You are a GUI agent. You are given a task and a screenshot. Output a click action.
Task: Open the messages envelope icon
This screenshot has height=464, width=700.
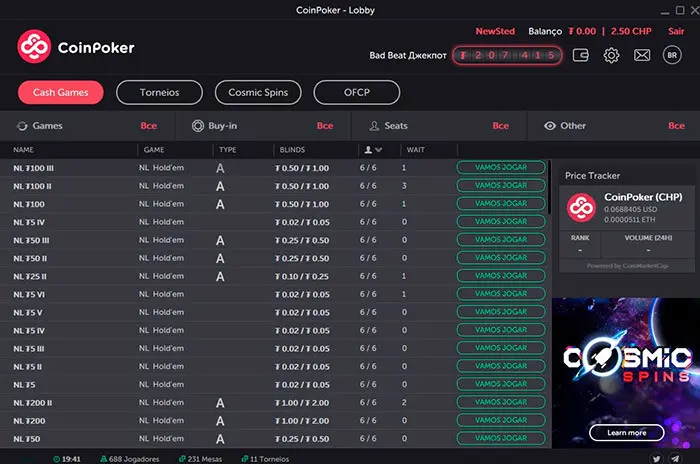642,55
